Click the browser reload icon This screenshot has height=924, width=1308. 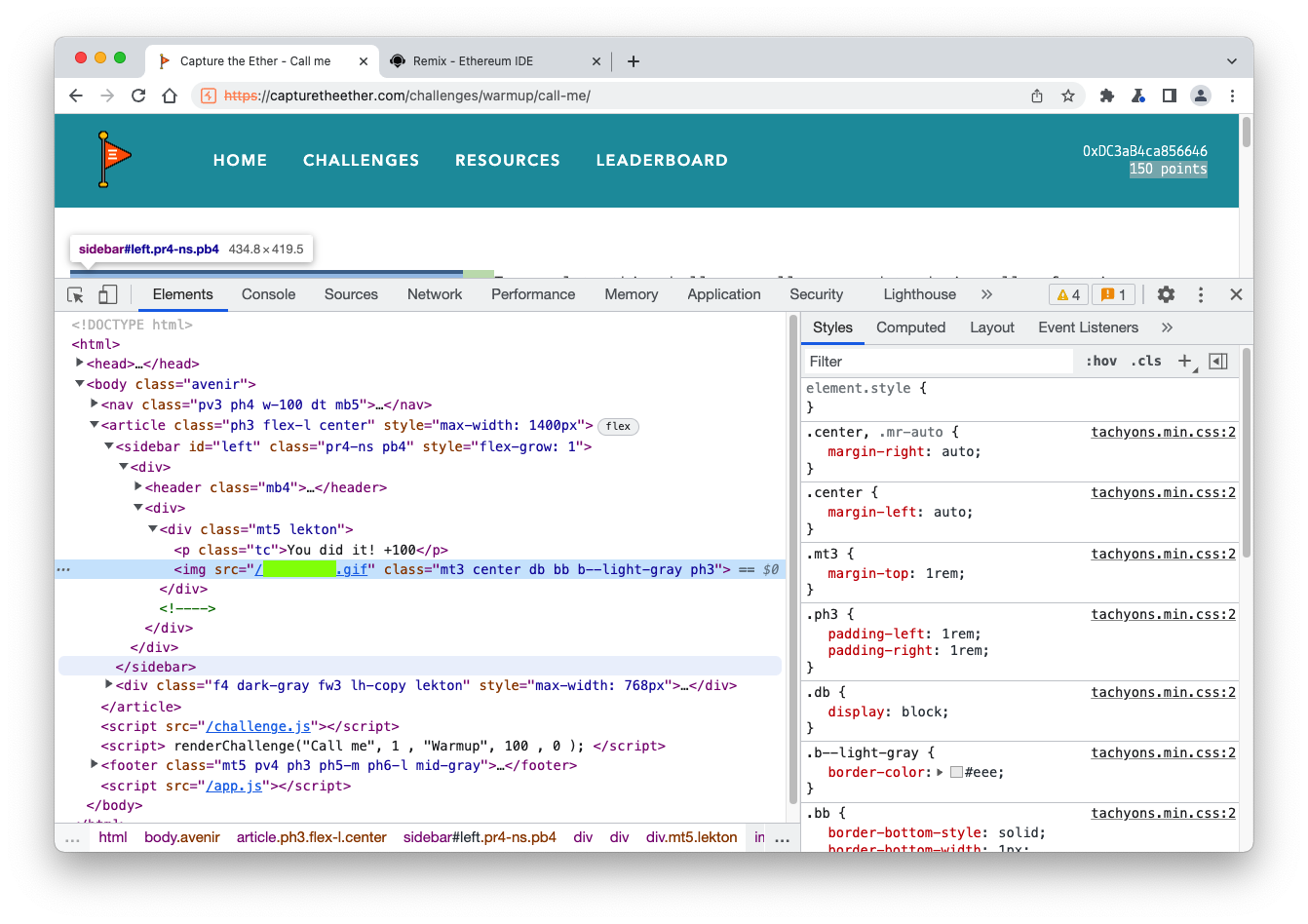(138, 96)
